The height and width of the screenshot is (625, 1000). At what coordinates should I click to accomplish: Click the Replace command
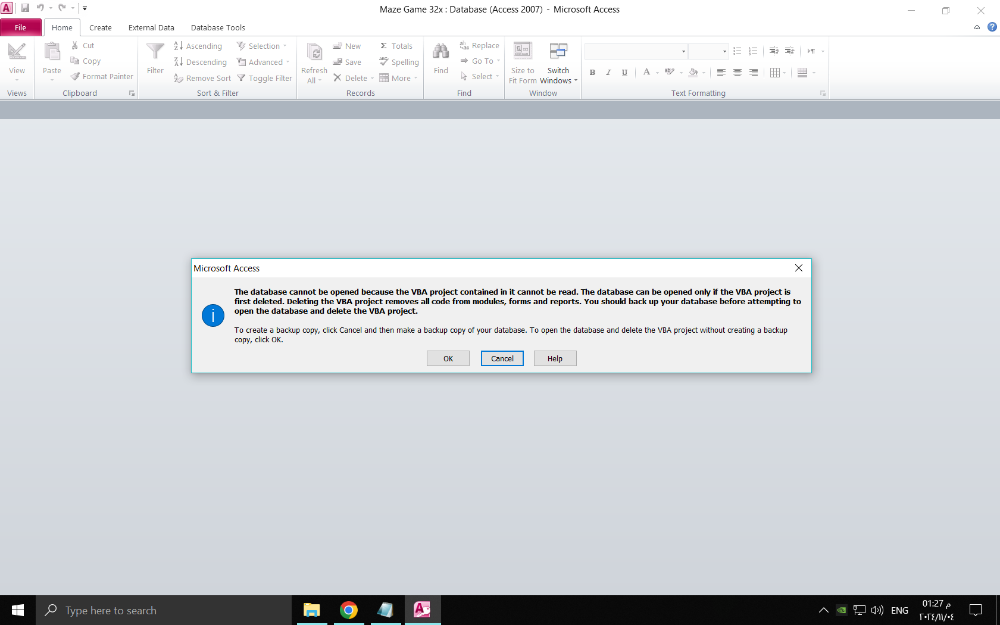tap(479, 45)
